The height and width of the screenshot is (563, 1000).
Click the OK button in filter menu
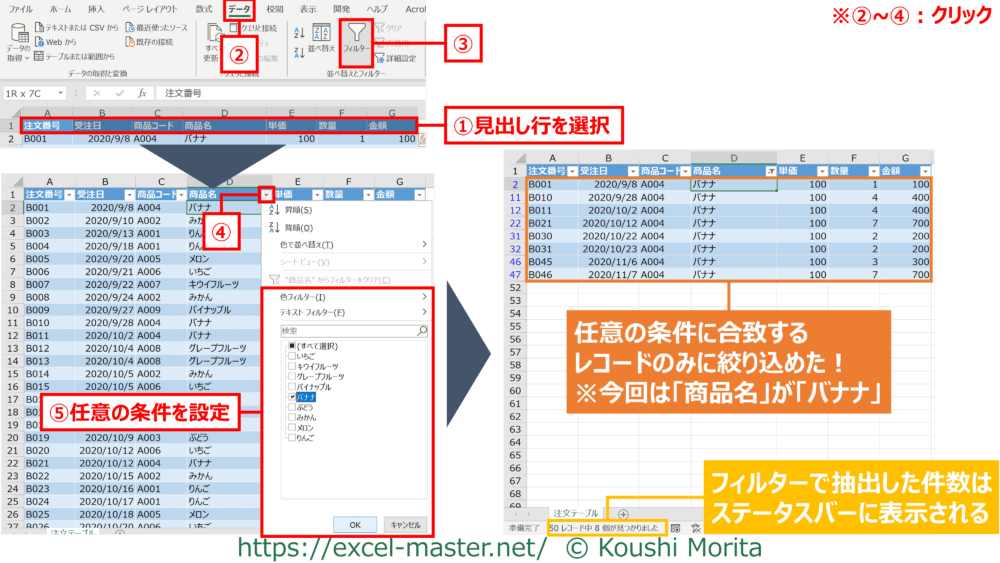(x=354, y=523)
